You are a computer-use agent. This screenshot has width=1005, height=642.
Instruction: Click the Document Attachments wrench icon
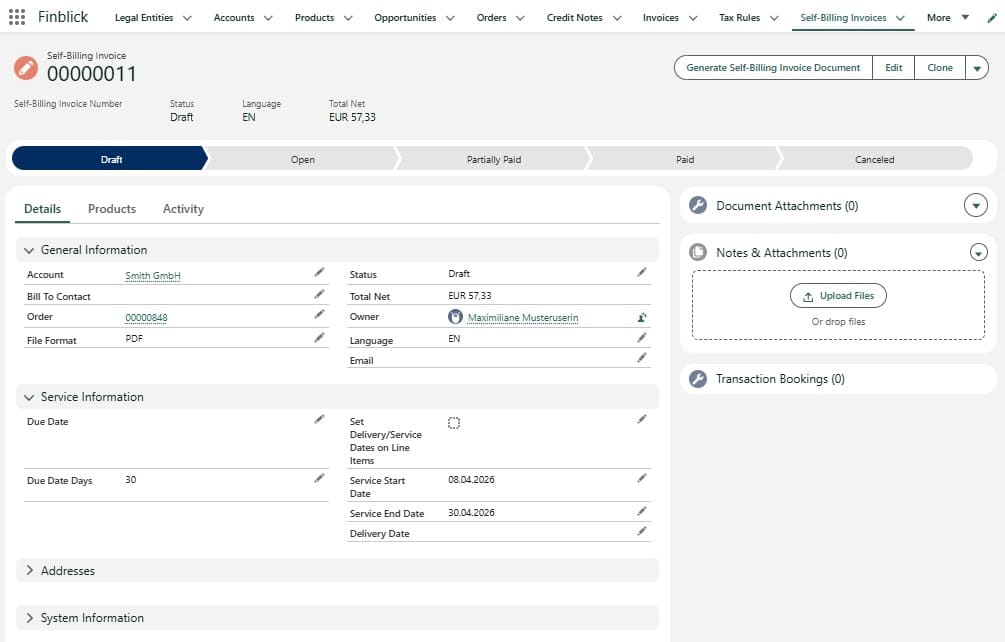click(698, 205)
